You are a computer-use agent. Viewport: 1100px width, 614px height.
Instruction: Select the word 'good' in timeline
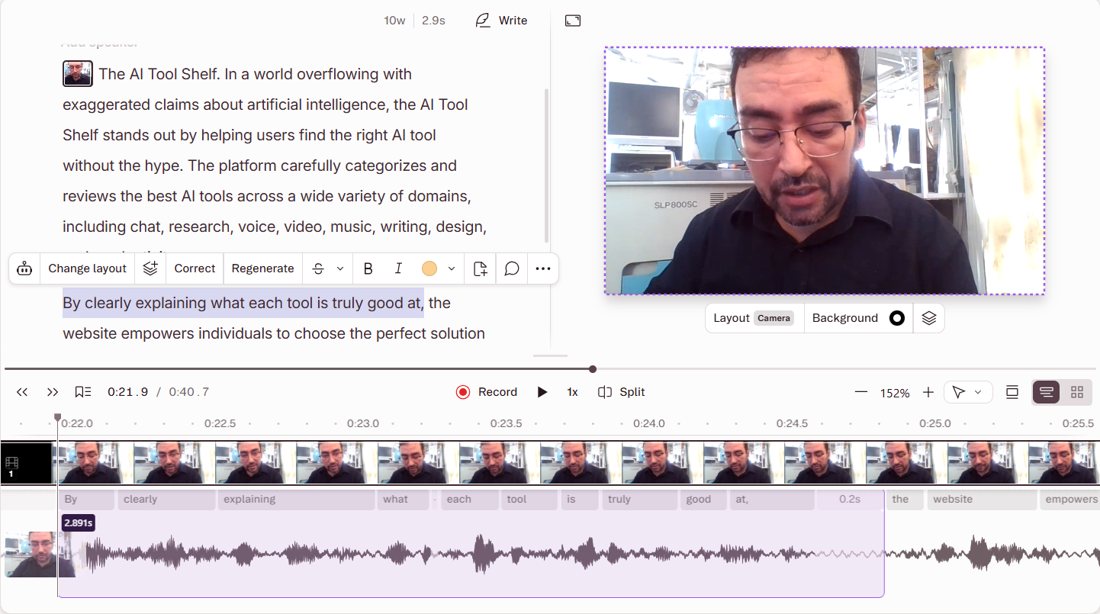click(703, 499)
